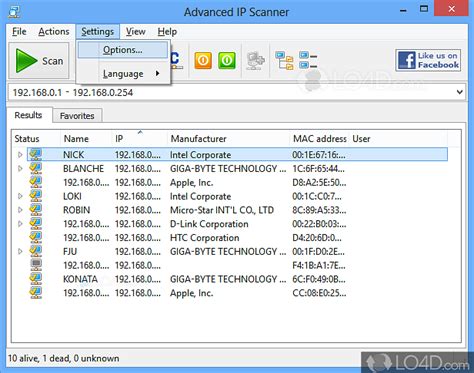
Task: Click status icon of ROBIN row
Action: 36,210
